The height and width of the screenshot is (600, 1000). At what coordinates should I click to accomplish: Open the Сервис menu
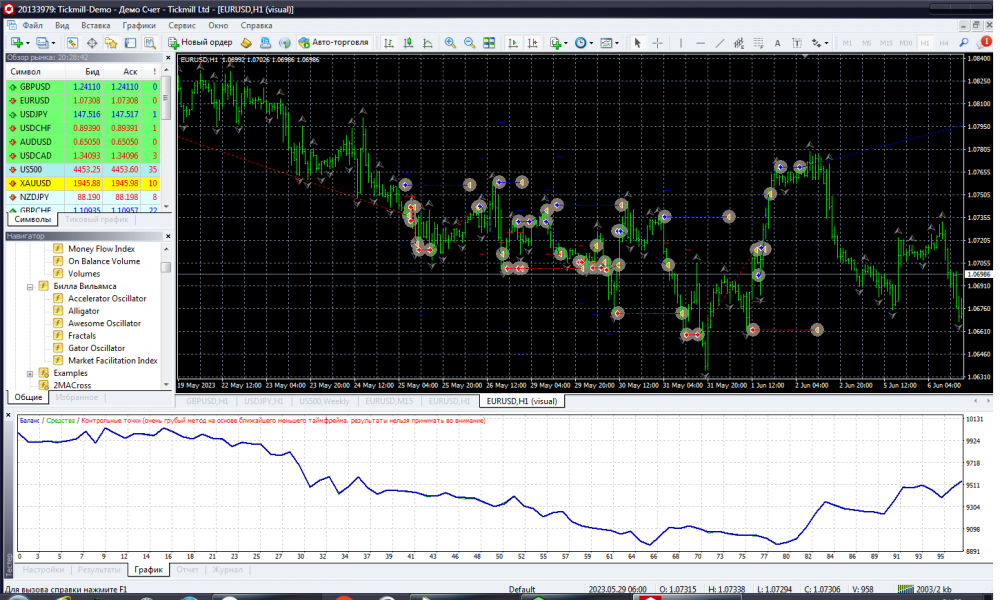click(182, 24)
